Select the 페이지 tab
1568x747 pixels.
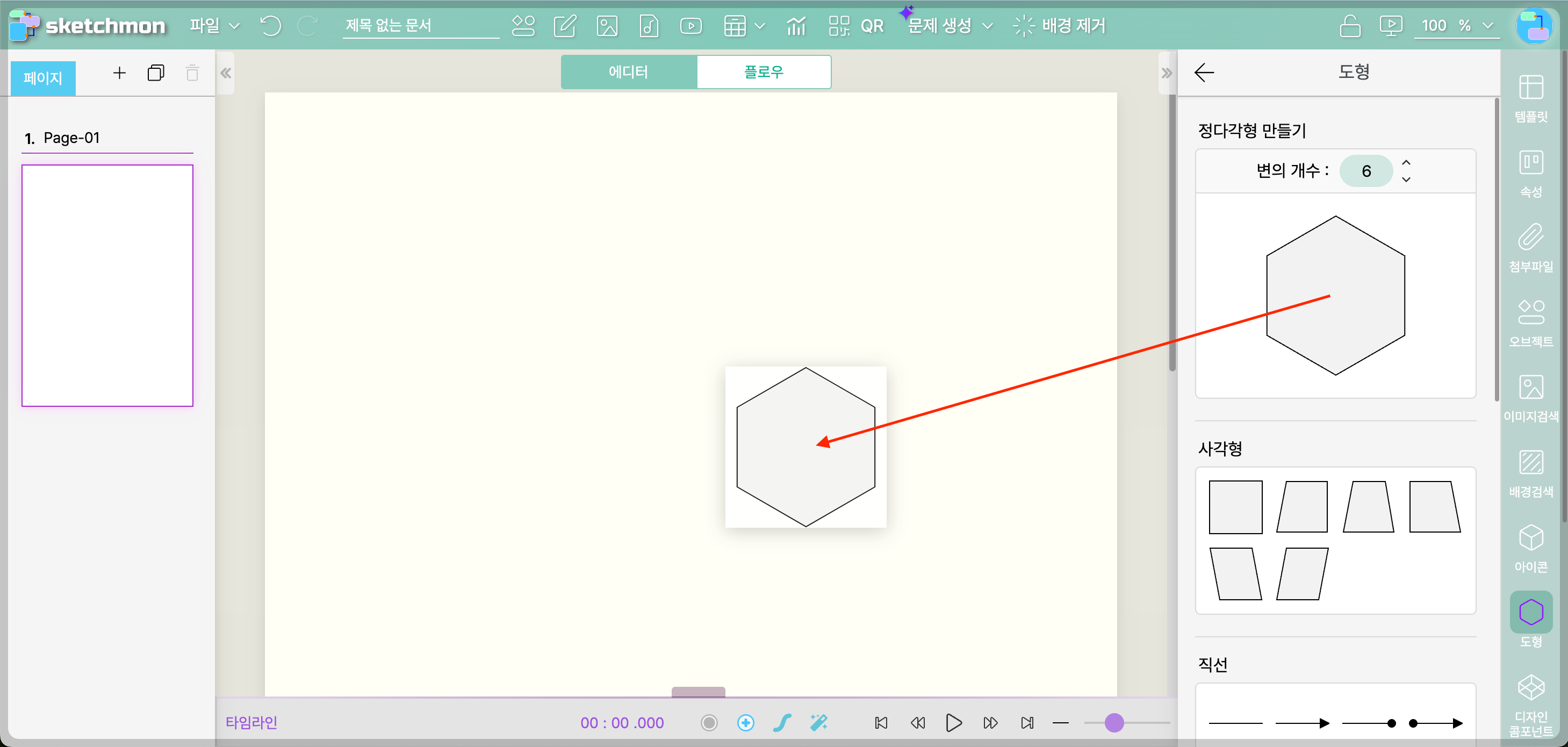pos(42,78)
